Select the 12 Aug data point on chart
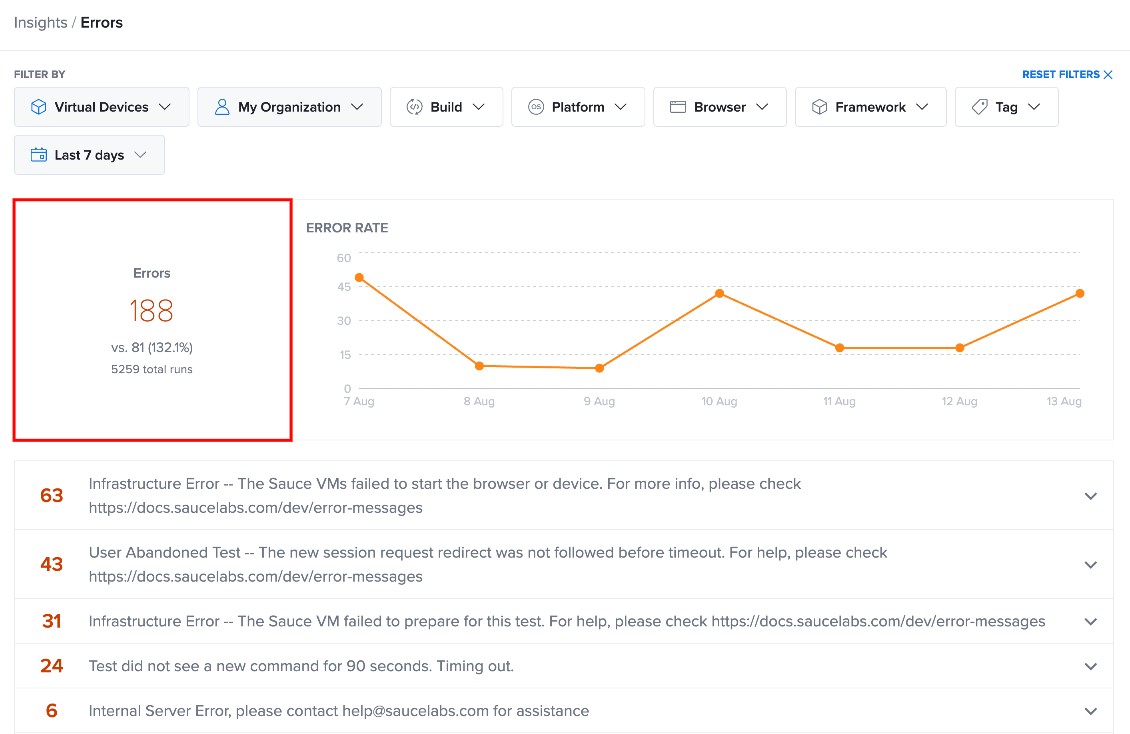This screenshot has height=734, width=1130. 960,348
